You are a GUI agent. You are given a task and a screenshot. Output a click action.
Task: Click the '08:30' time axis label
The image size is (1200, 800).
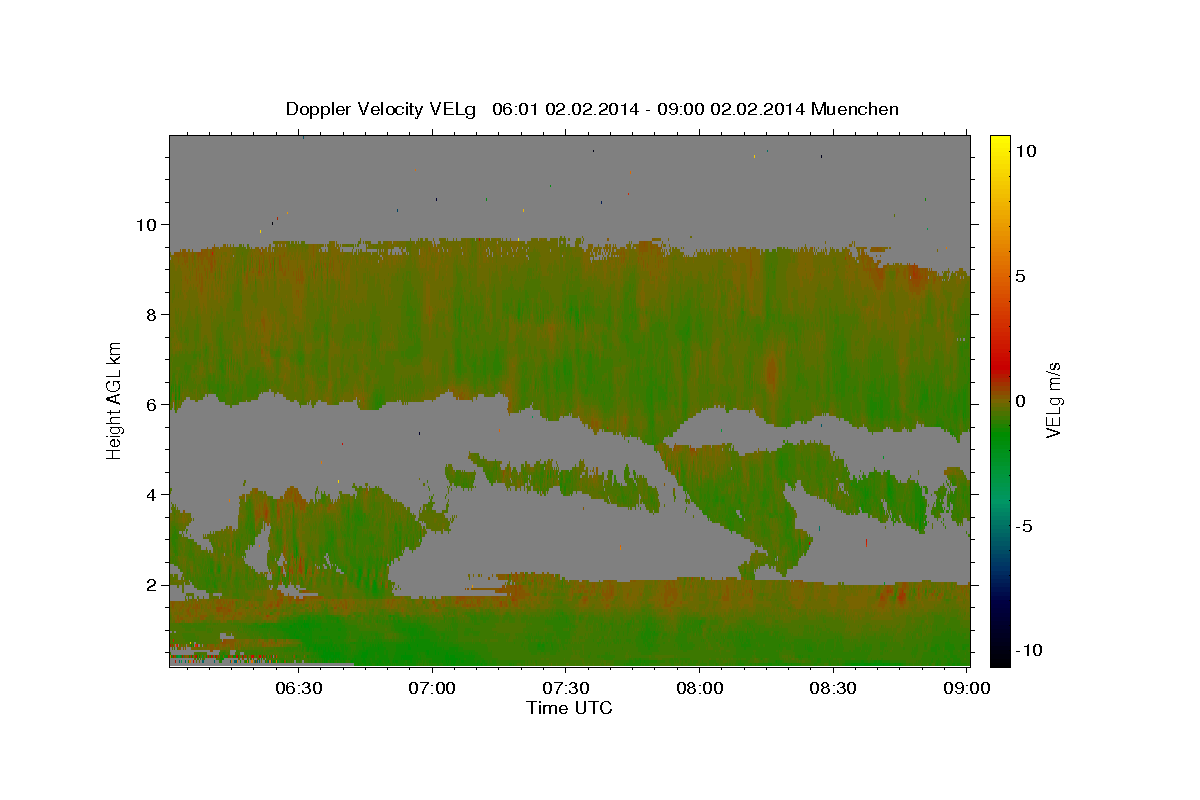(833, 688)
